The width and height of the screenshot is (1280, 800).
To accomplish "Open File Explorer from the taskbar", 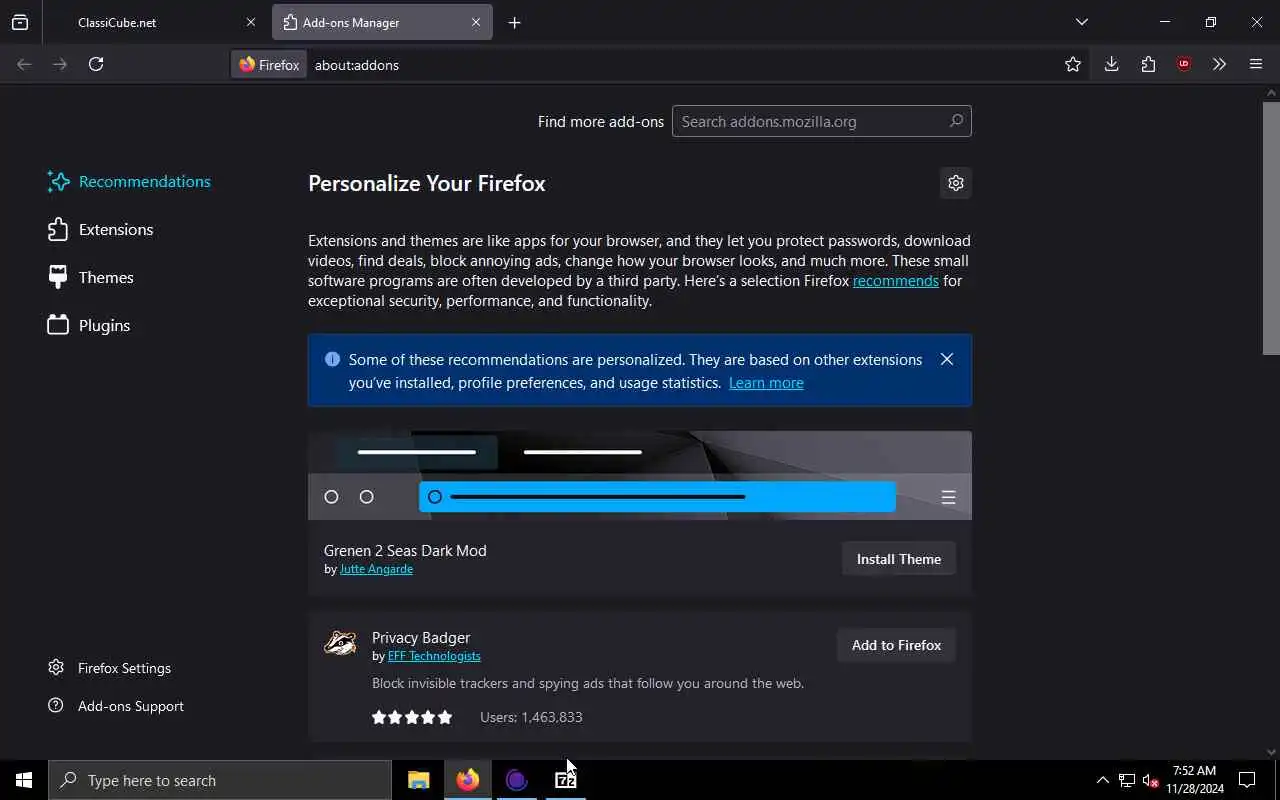I will tap(419, 780).
